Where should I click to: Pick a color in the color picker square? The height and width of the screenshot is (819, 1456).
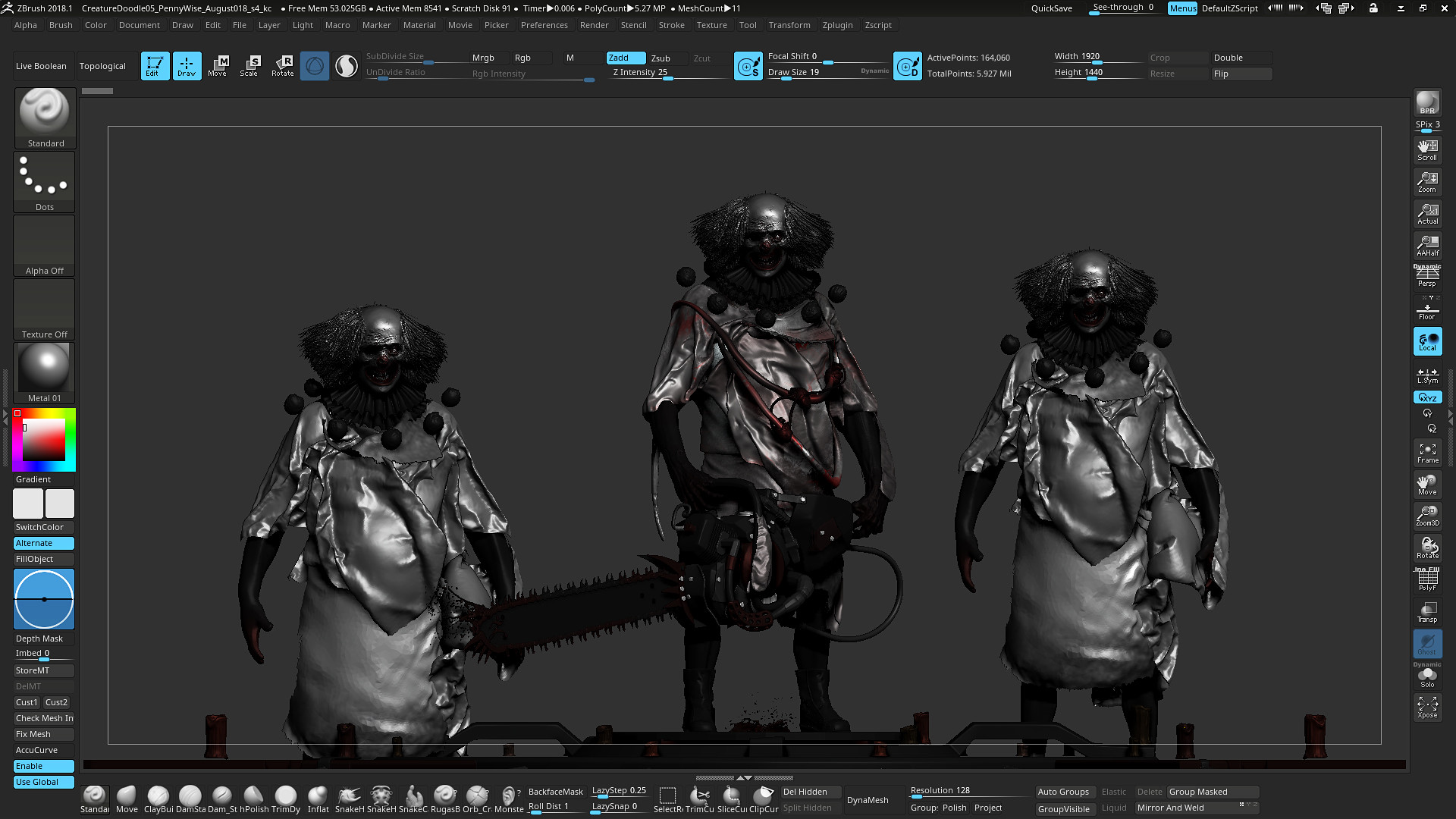(x=44, y=440)
